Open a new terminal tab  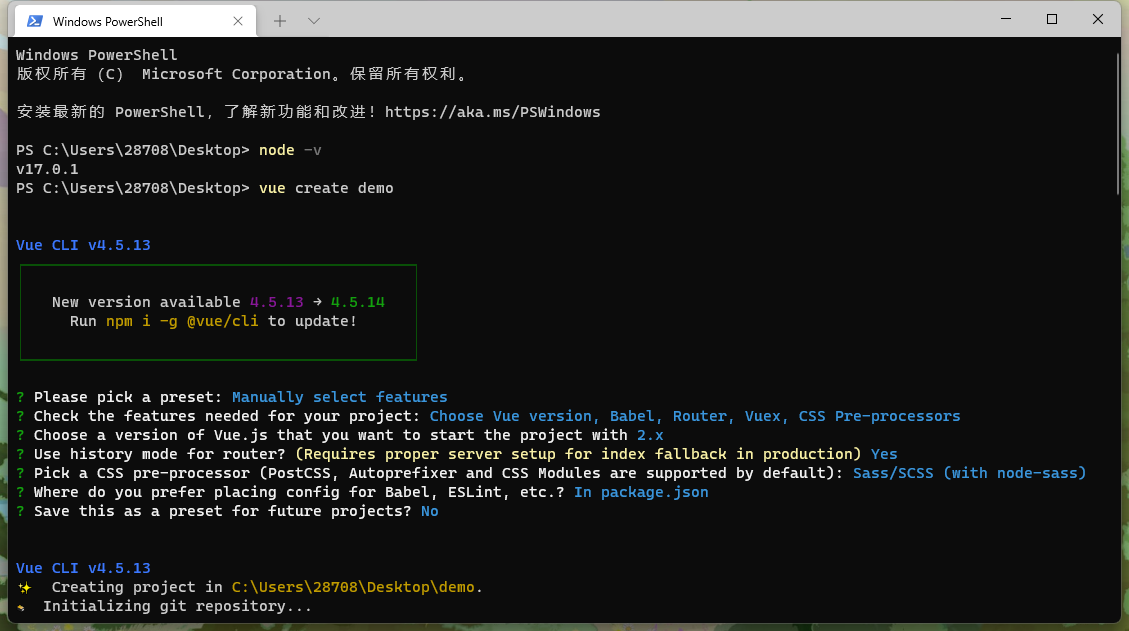tap(280, 22)
